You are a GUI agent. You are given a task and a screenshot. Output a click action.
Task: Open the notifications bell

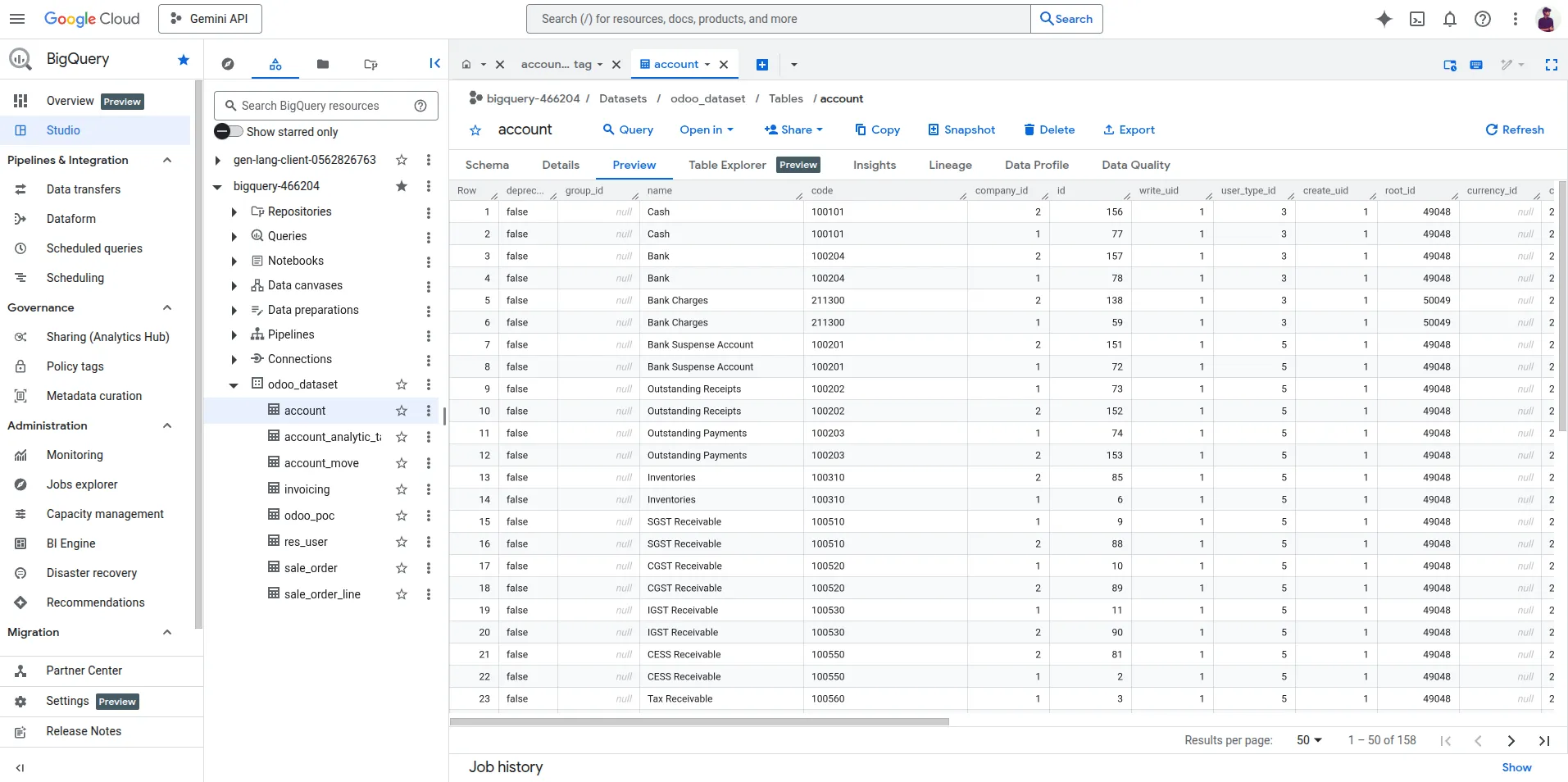point(1450,19)
